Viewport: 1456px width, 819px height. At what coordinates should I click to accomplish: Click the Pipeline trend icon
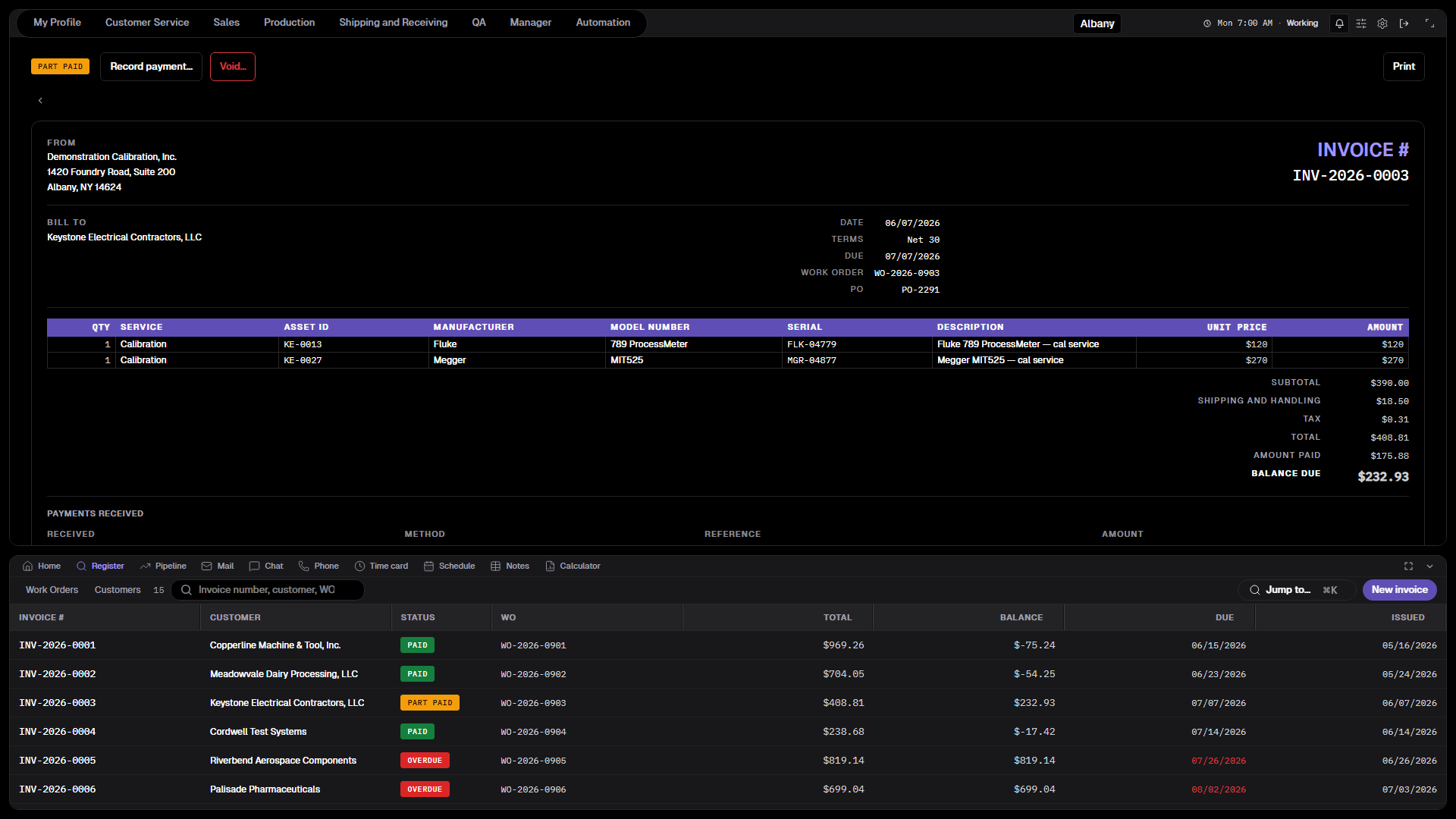(x=145, y=566)
